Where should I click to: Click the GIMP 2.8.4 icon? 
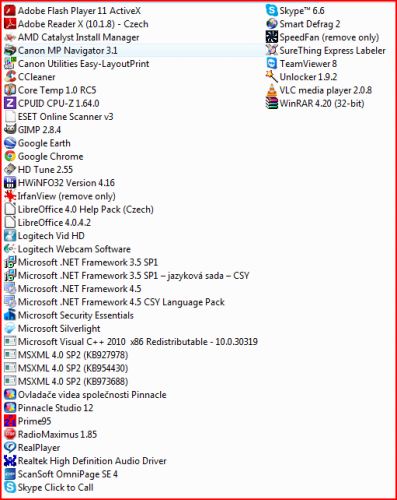click(x=10, y=130)
